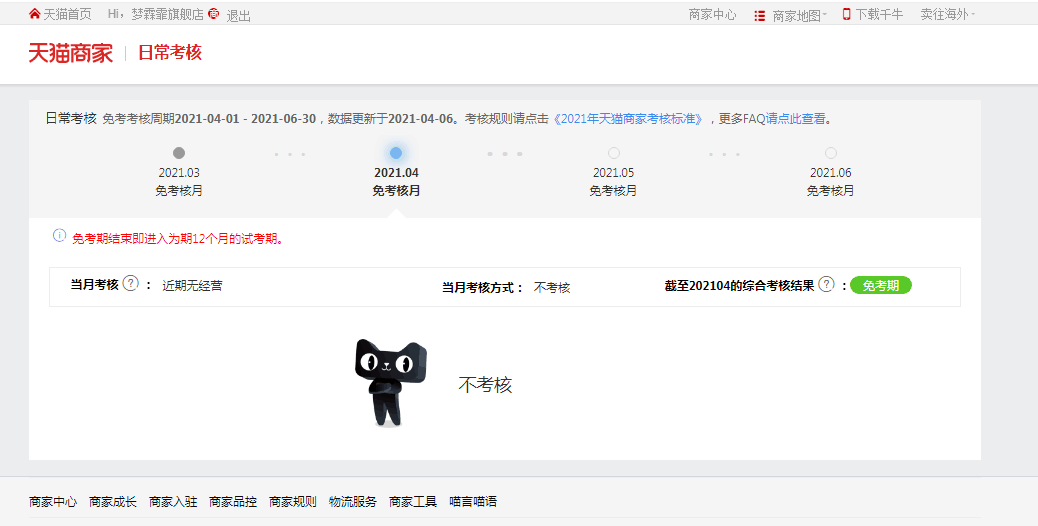The width and height of the screenshot is (1038, 526).
Task: Select the 2021.06 month marker
Action: 830,153
